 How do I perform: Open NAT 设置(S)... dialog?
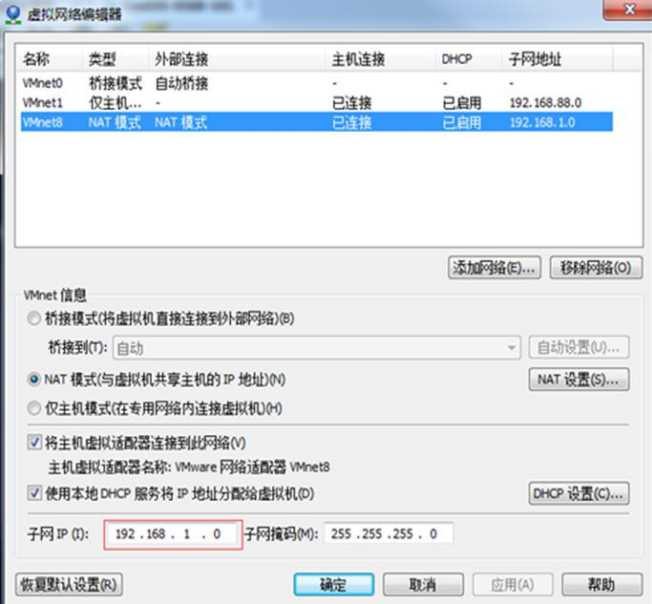(579, 380)
